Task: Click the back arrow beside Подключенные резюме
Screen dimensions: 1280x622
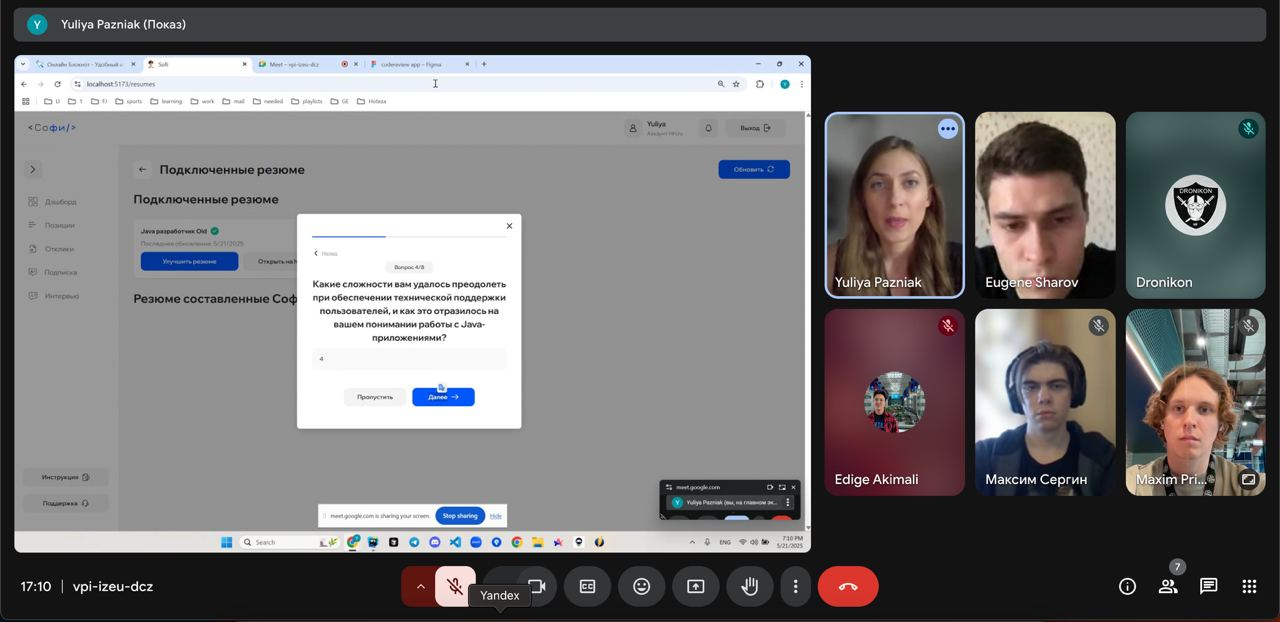Action: click(143, 170)
